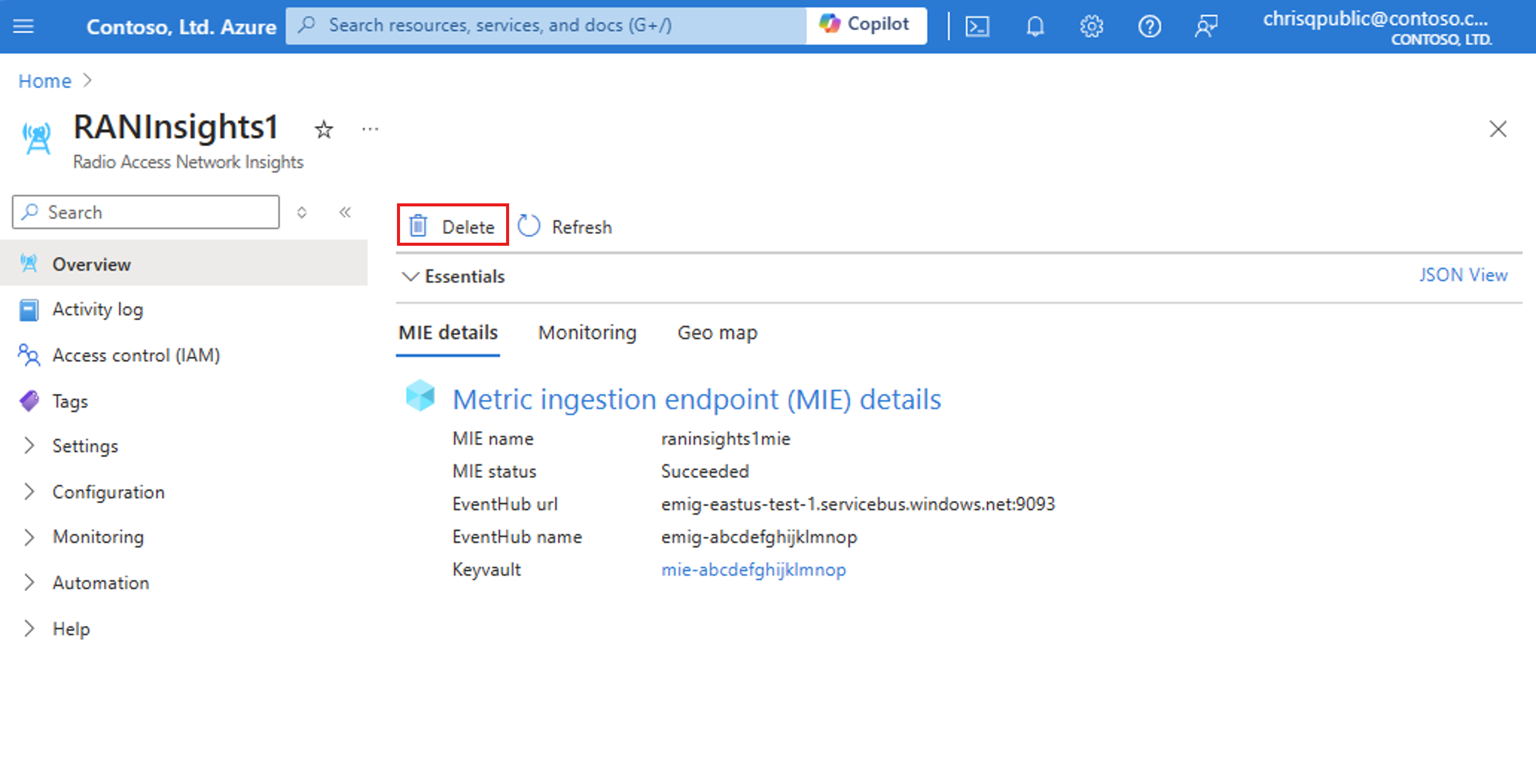Viewport: 1536px width, 784px height.
Task: Click the Tags icon
Action: point(30,399)
